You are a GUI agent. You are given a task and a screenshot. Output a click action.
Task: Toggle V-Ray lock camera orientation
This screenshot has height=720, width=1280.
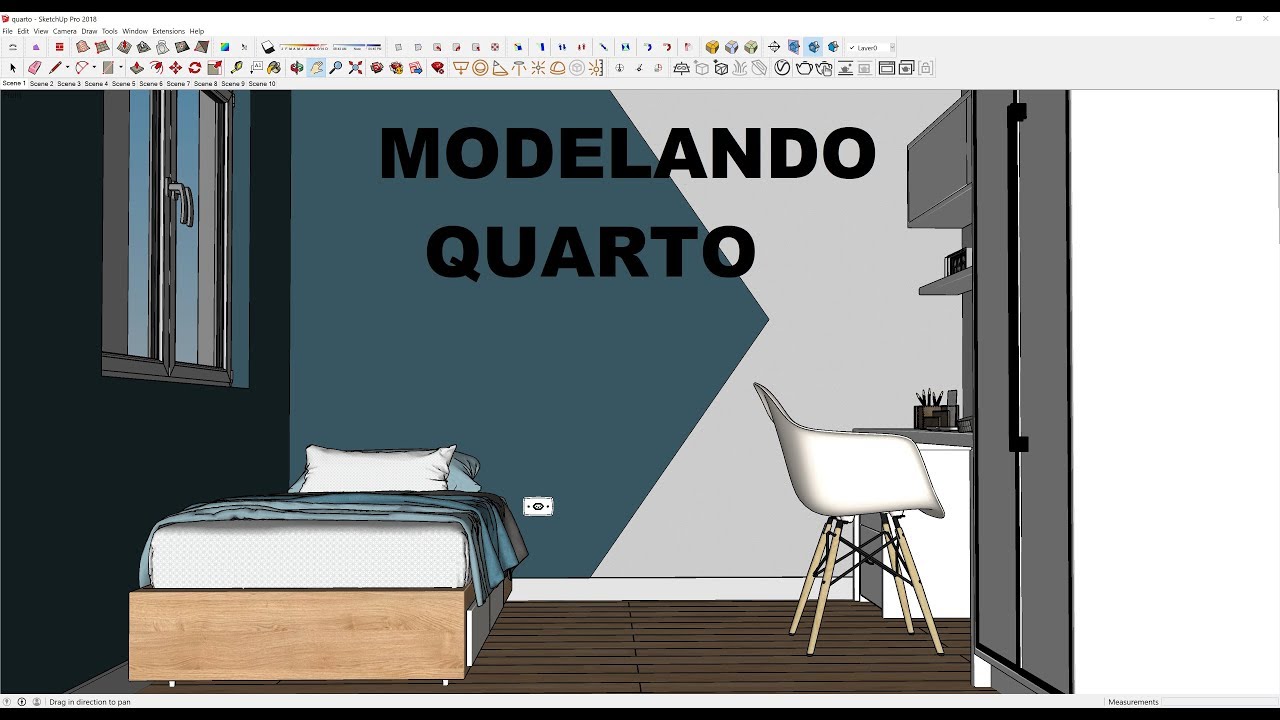click(x=926, y=68)
